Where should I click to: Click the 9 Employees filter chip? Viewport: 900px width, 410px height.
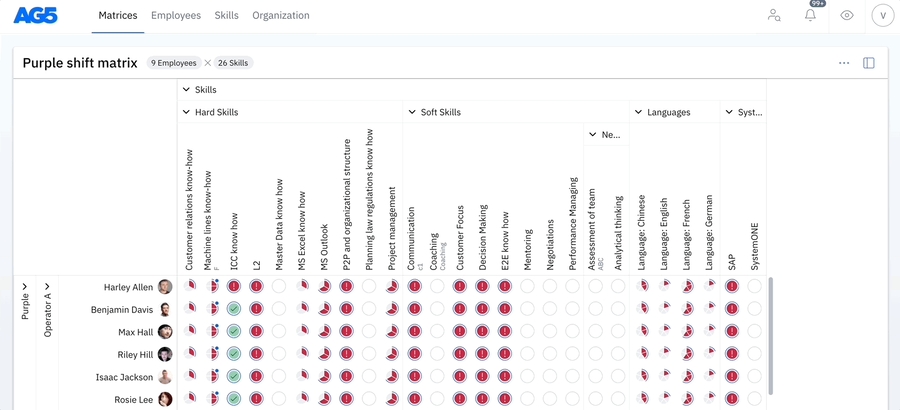coord(172,63)
